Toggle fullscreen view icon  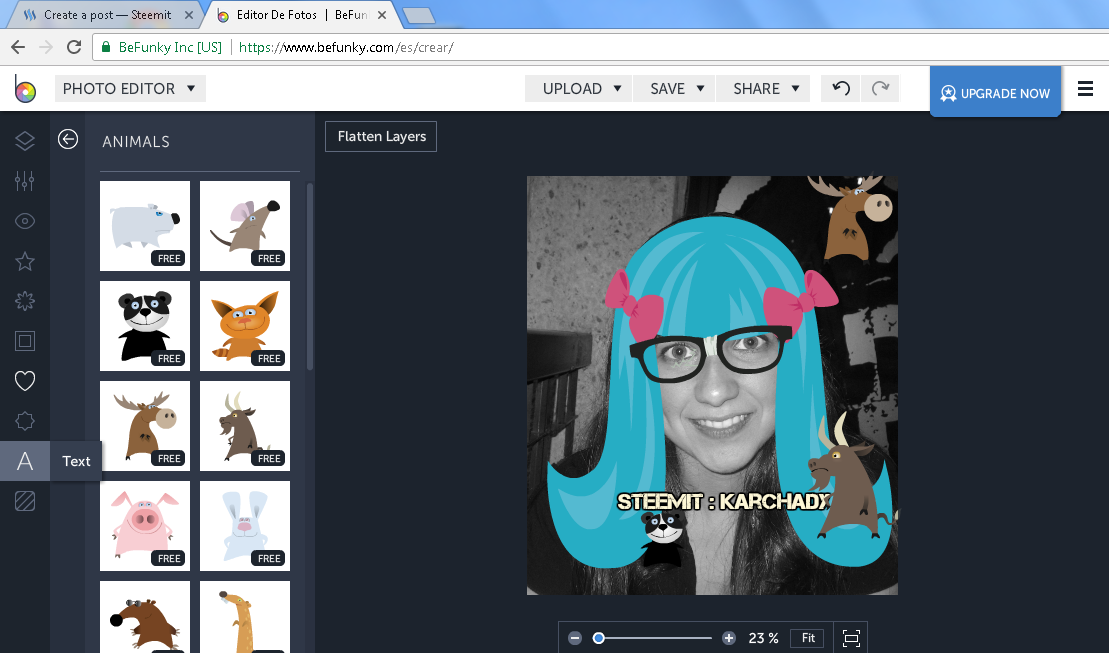pyautogui.click(x=852, y=638)
